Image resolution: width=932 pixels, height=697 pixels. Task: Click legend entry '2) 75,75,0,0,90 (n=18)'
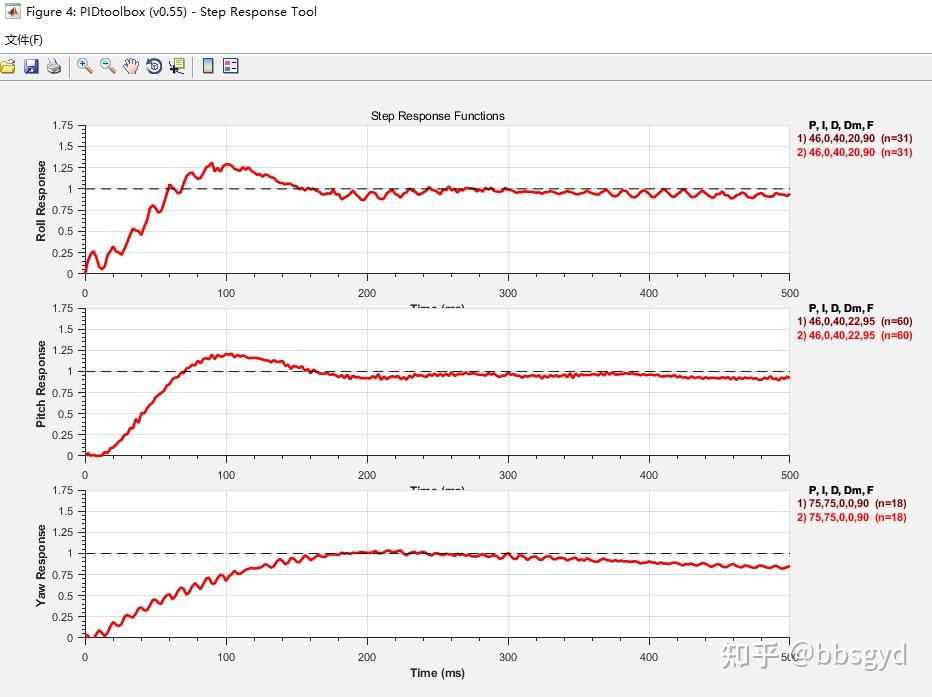pyautogui.click(x=852, y=517)
